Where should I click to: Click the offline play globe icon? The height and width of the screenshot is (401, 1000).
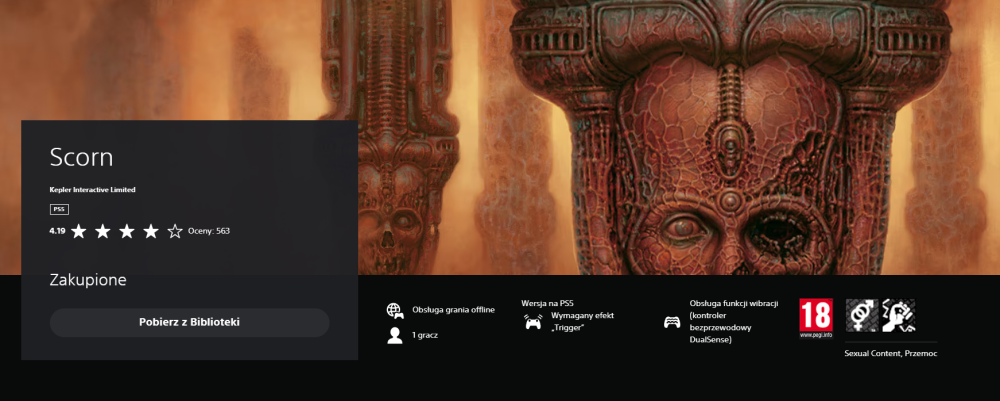[x=395, y=310]
